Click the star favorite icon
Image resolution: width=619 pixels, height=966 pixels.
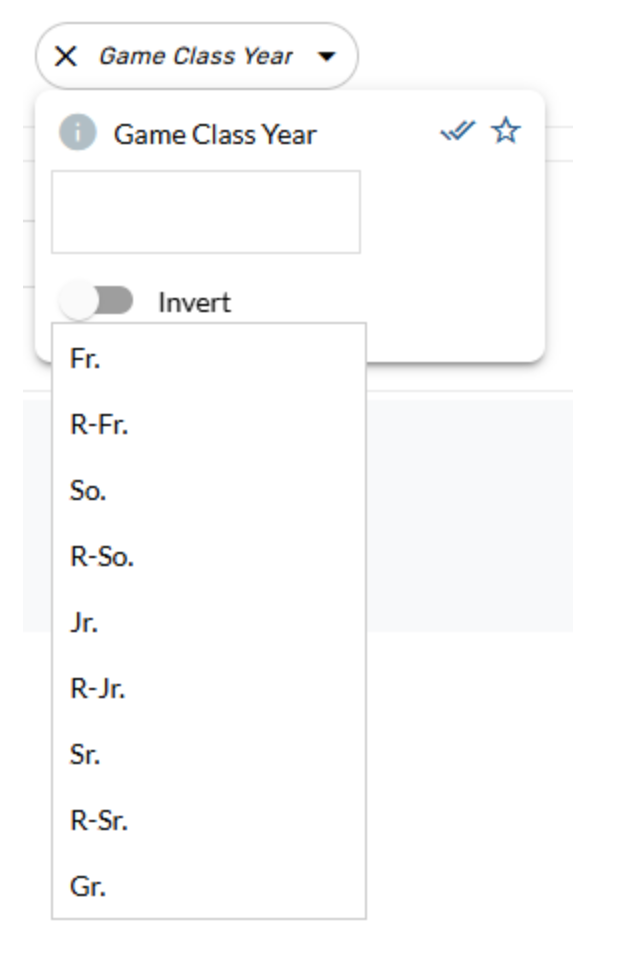(506, 131)
